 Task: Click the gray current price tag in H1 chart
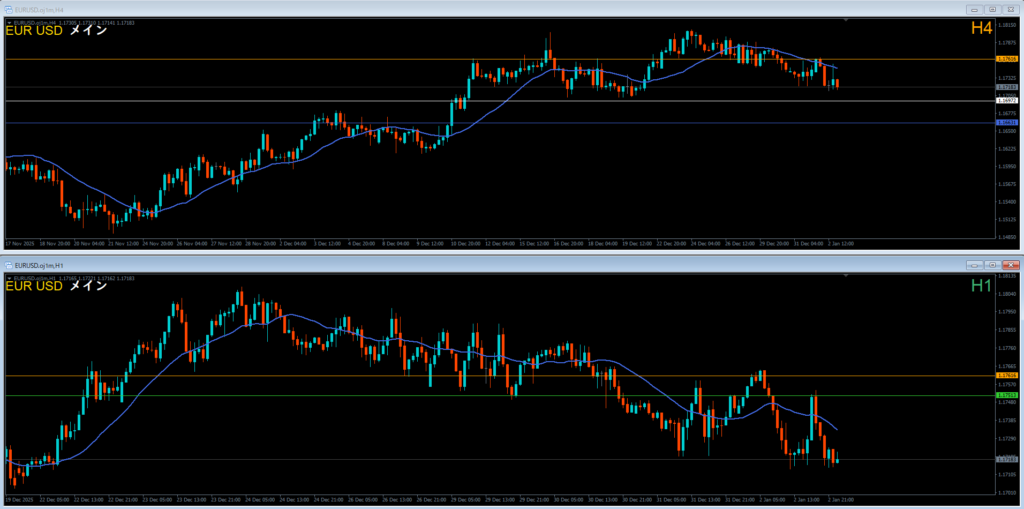(x=1006, y=459)
